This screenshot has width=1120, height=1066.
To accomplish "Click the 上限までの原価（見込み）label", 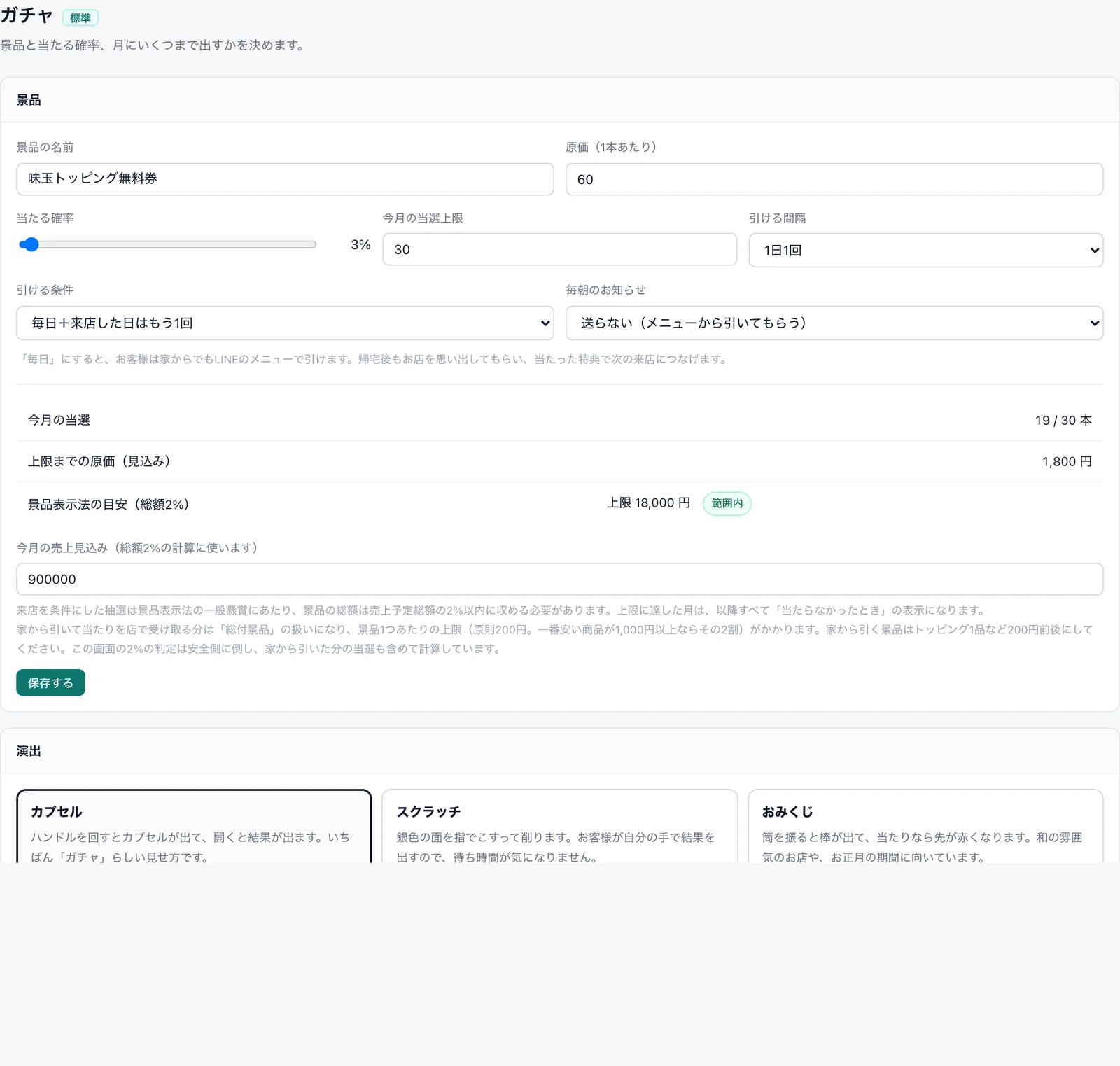I will point(99,461).
